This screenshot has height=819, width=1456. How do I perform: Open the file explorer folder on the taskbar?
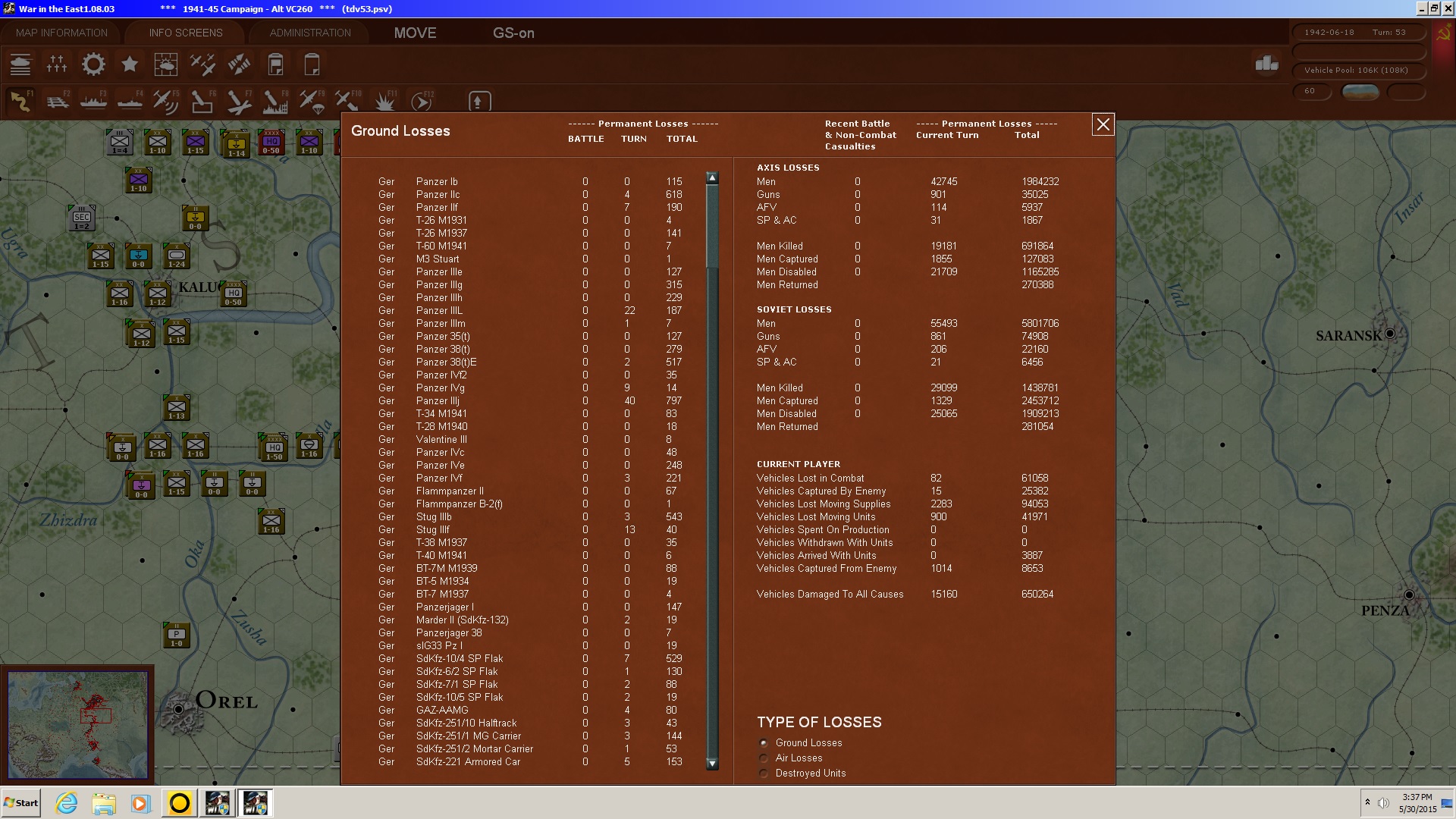coord(104,803)
